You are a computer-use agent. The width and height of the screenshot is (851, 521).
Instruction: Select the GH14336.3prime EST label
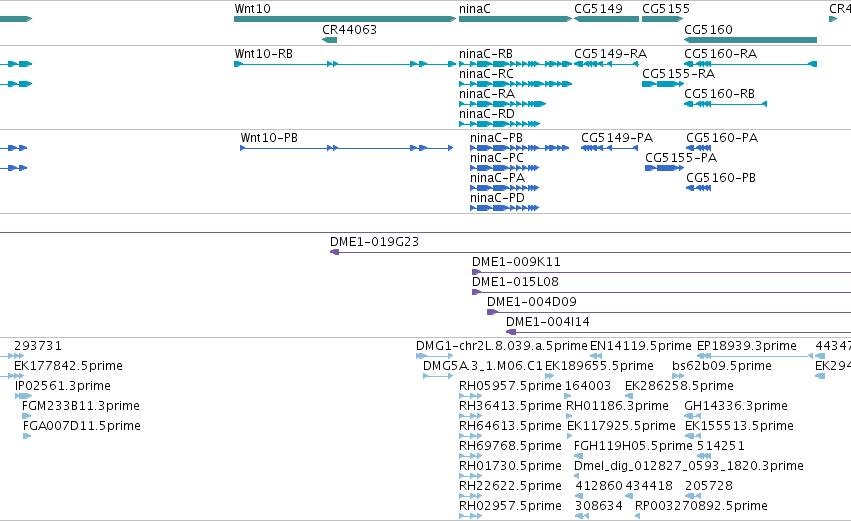pyautogui.click(x=736, y=406)
